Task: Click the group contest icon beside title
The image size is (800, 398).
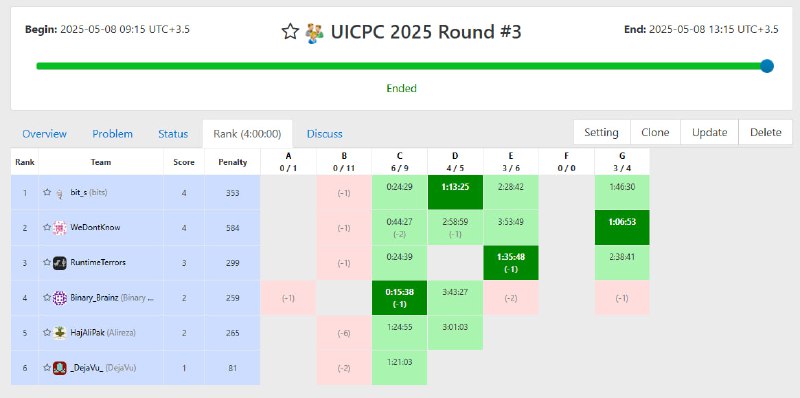Action: (315, 33)
